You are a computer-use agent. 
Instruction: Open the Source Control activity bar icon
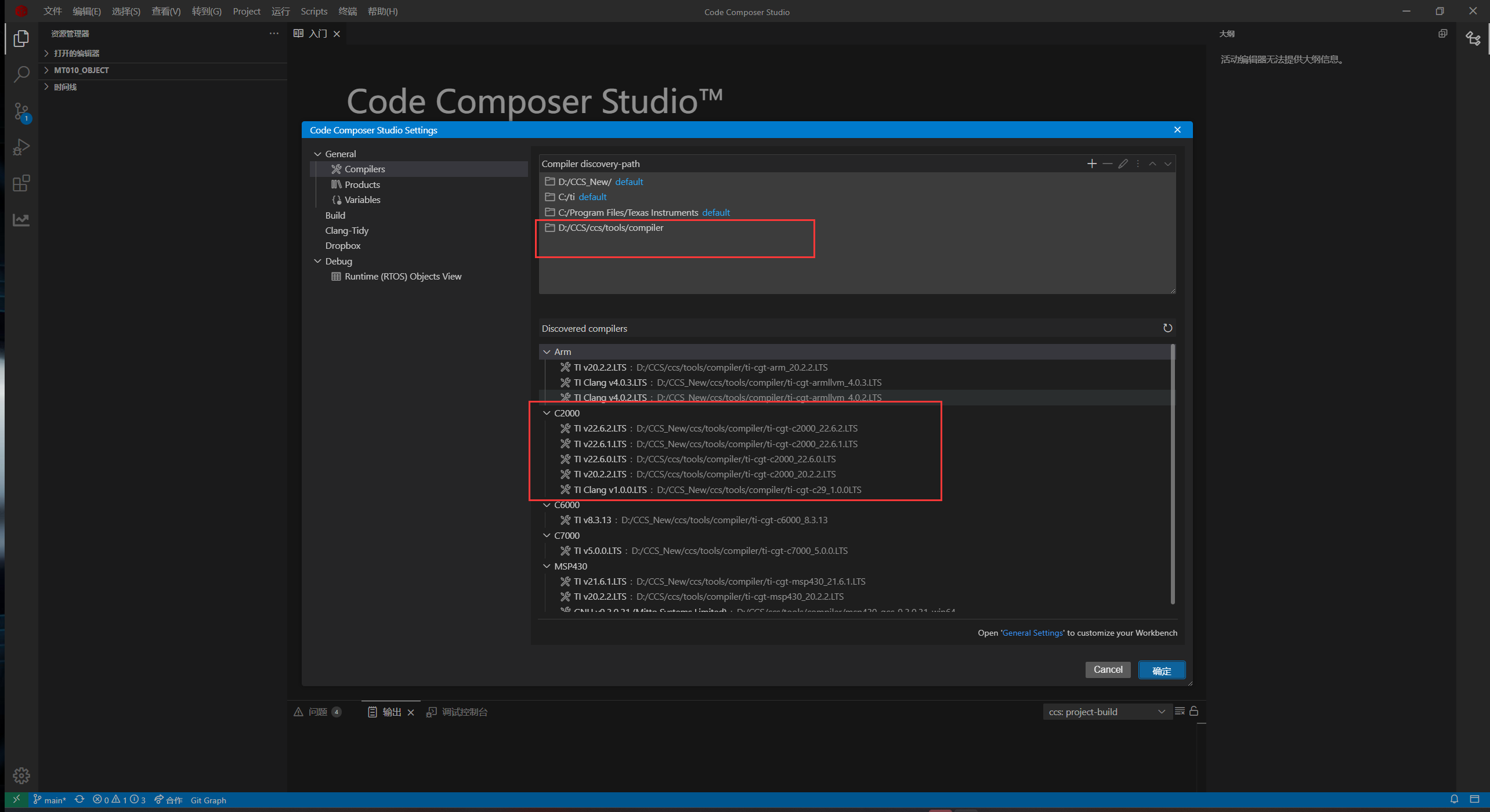(x=21, y=111)
